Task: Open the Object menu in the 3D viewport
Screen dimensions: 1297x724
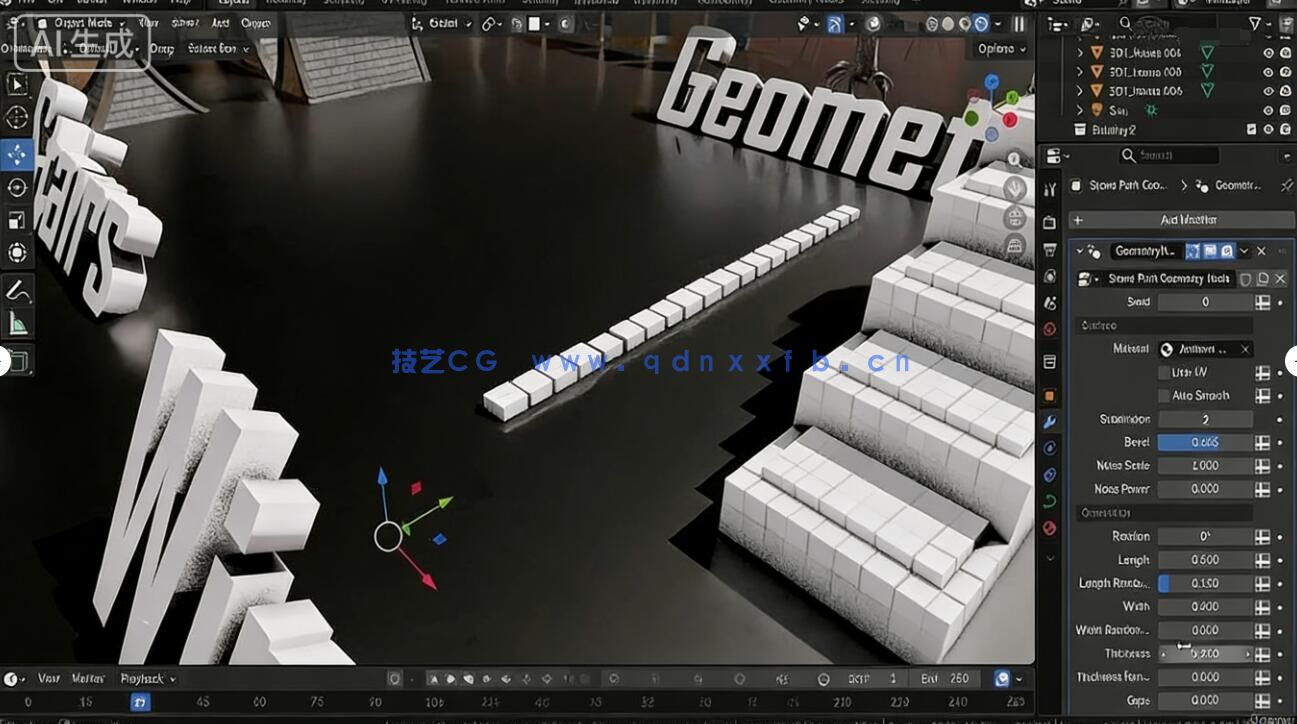Action: [254, 22]
